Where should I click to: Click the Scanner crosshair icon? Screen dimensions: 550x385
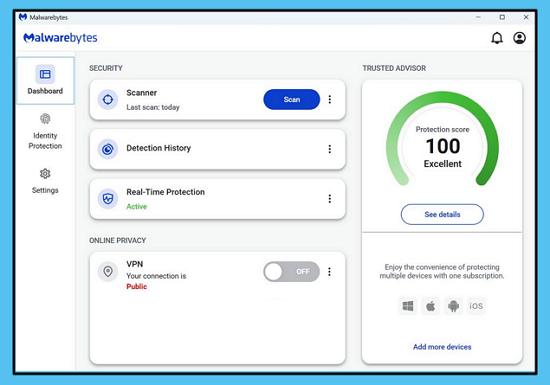pyautogui.click(x=108, y=100)
